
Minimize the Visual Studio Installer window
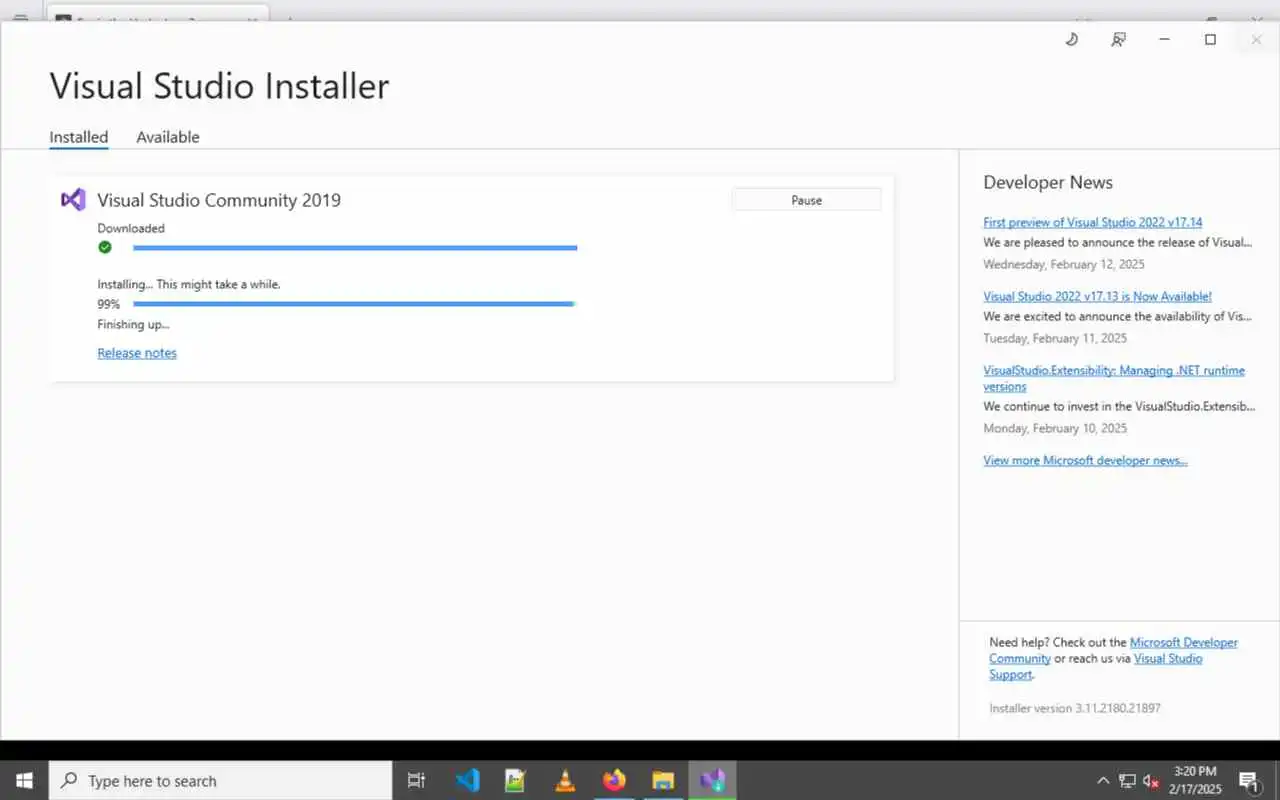pos(1164,39)
